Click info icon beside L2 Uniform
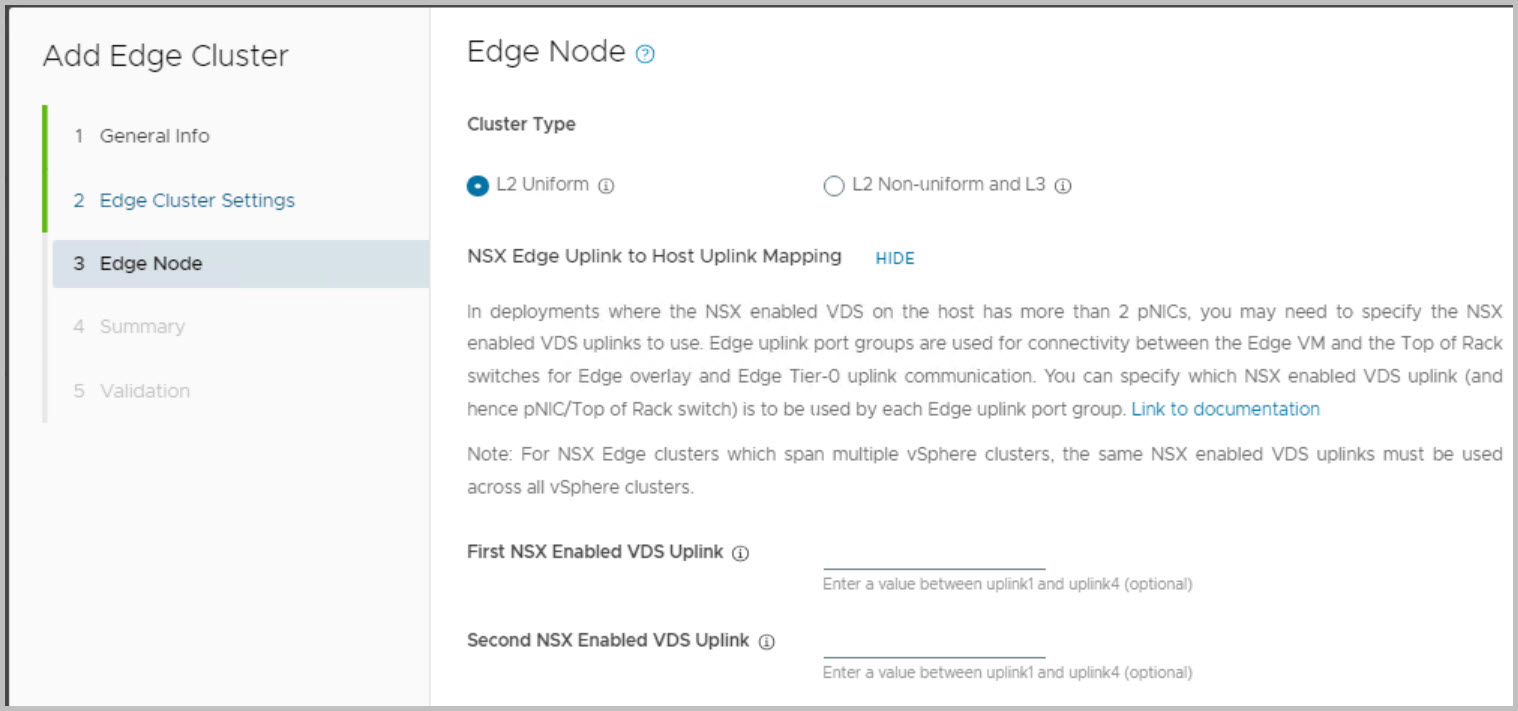This screenshot has height=711, width=1518. (606, 186)
